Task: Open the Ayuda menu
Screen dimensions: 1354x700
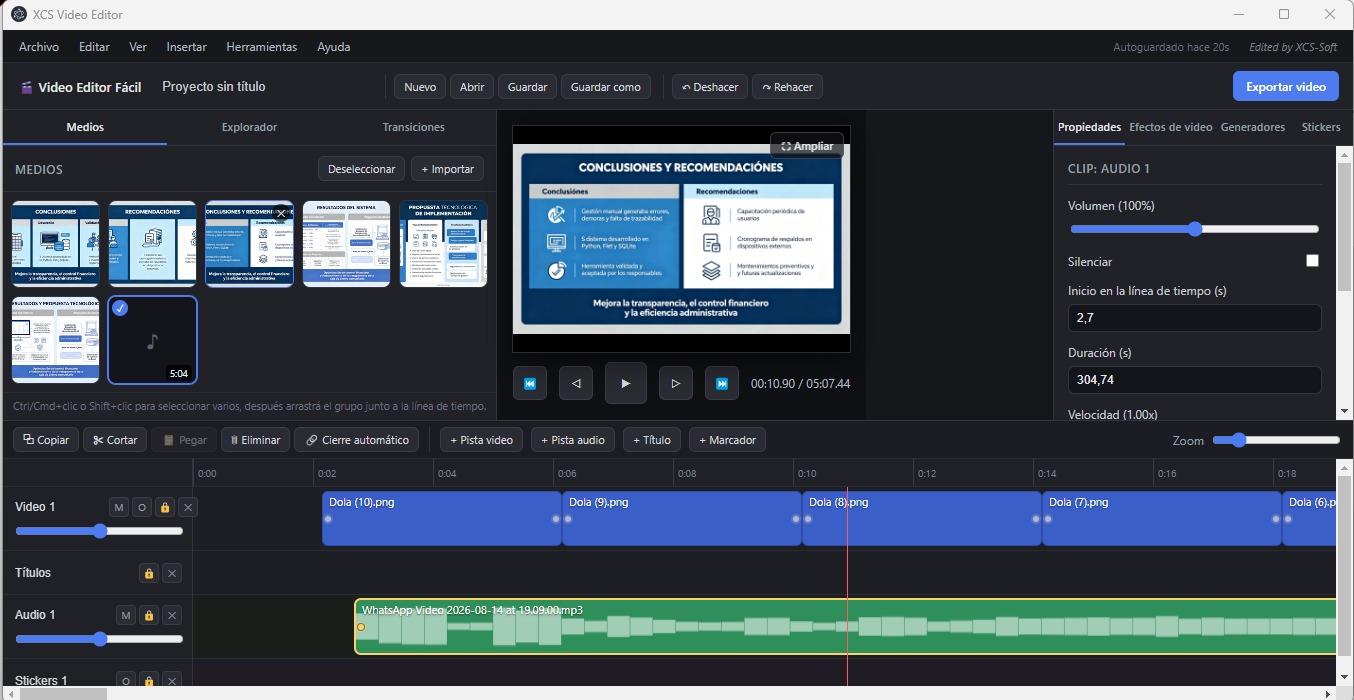Action: coord(334,47)
